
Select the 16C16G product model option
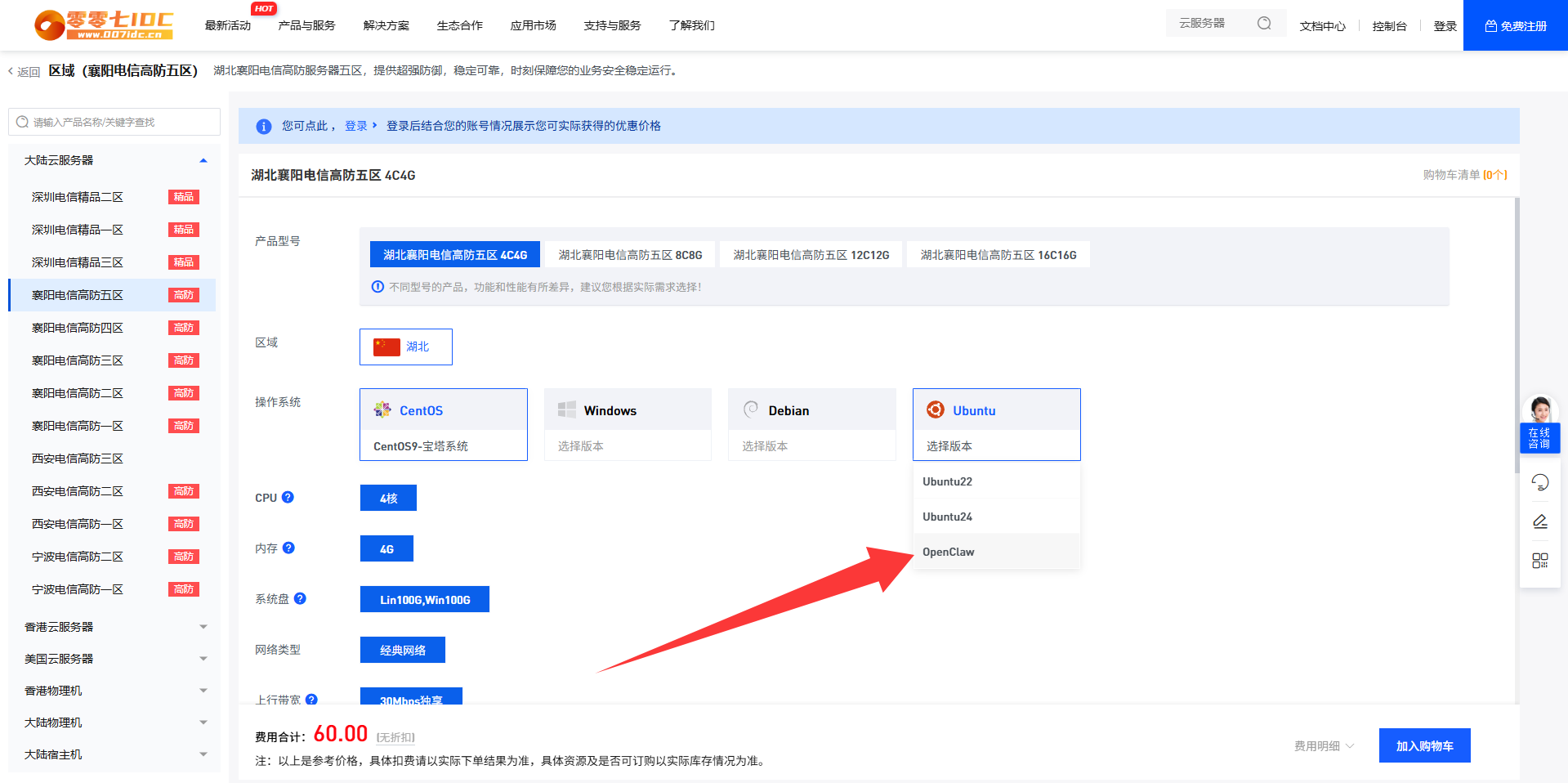click(x=998, y=255)
